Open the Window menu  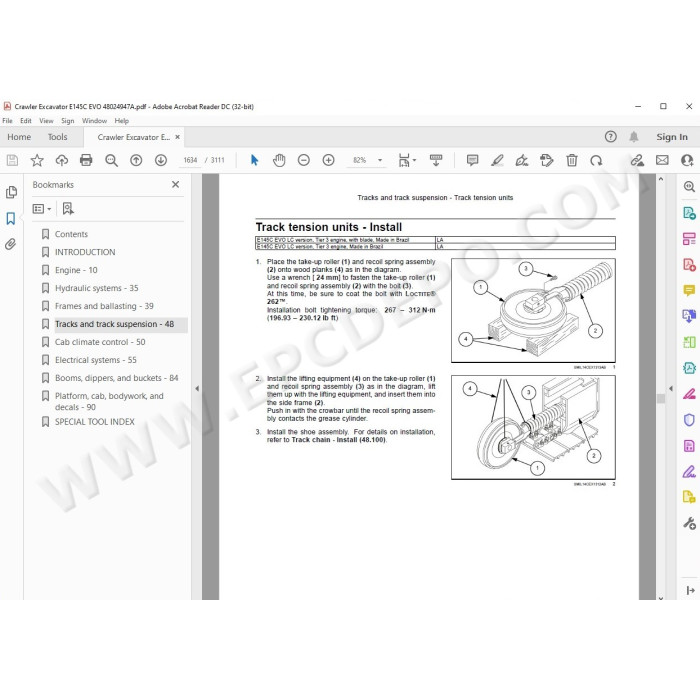(94, 121)
